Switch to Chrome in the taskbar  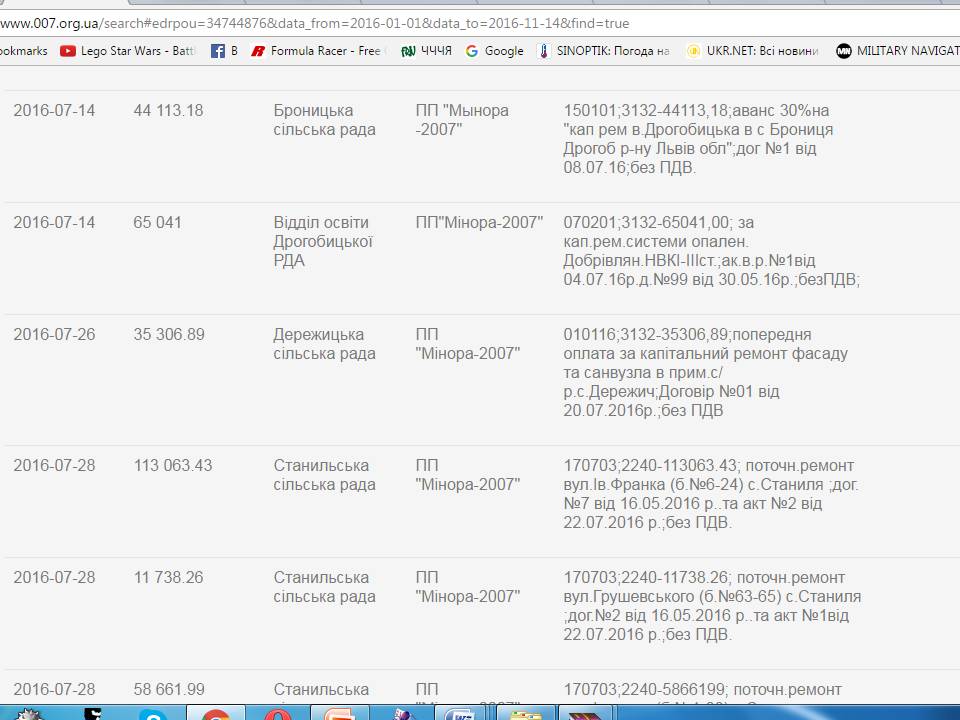point(216,712)
